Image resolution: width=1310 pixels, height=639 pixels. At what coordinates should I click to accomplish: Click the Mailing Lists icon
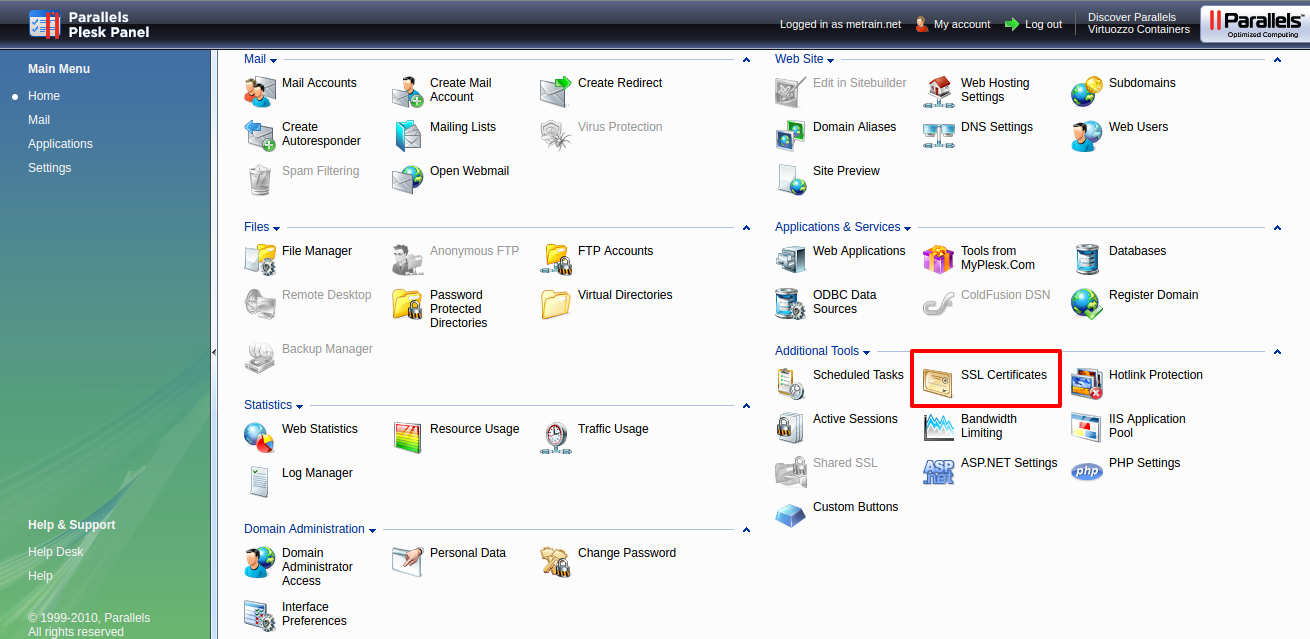408,135
